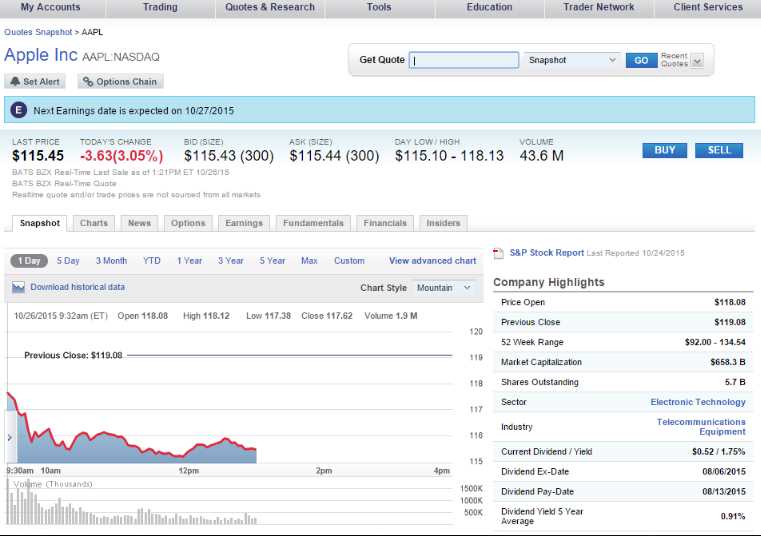Select the 3 Month chart range
Viewport: 761px width, 536px height.
(x=111, y=261)
